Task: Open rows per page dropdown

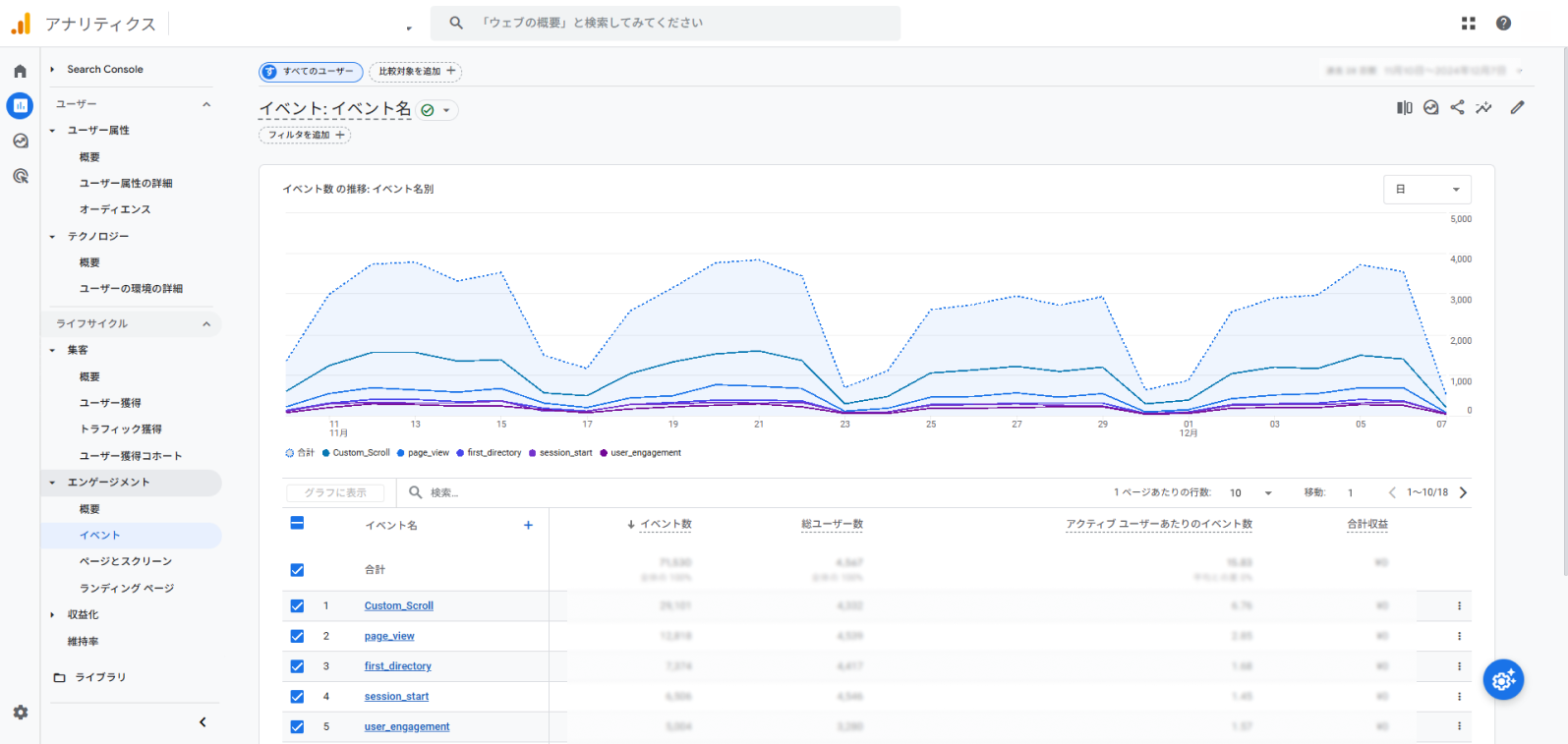Action: coord(1250,492)
